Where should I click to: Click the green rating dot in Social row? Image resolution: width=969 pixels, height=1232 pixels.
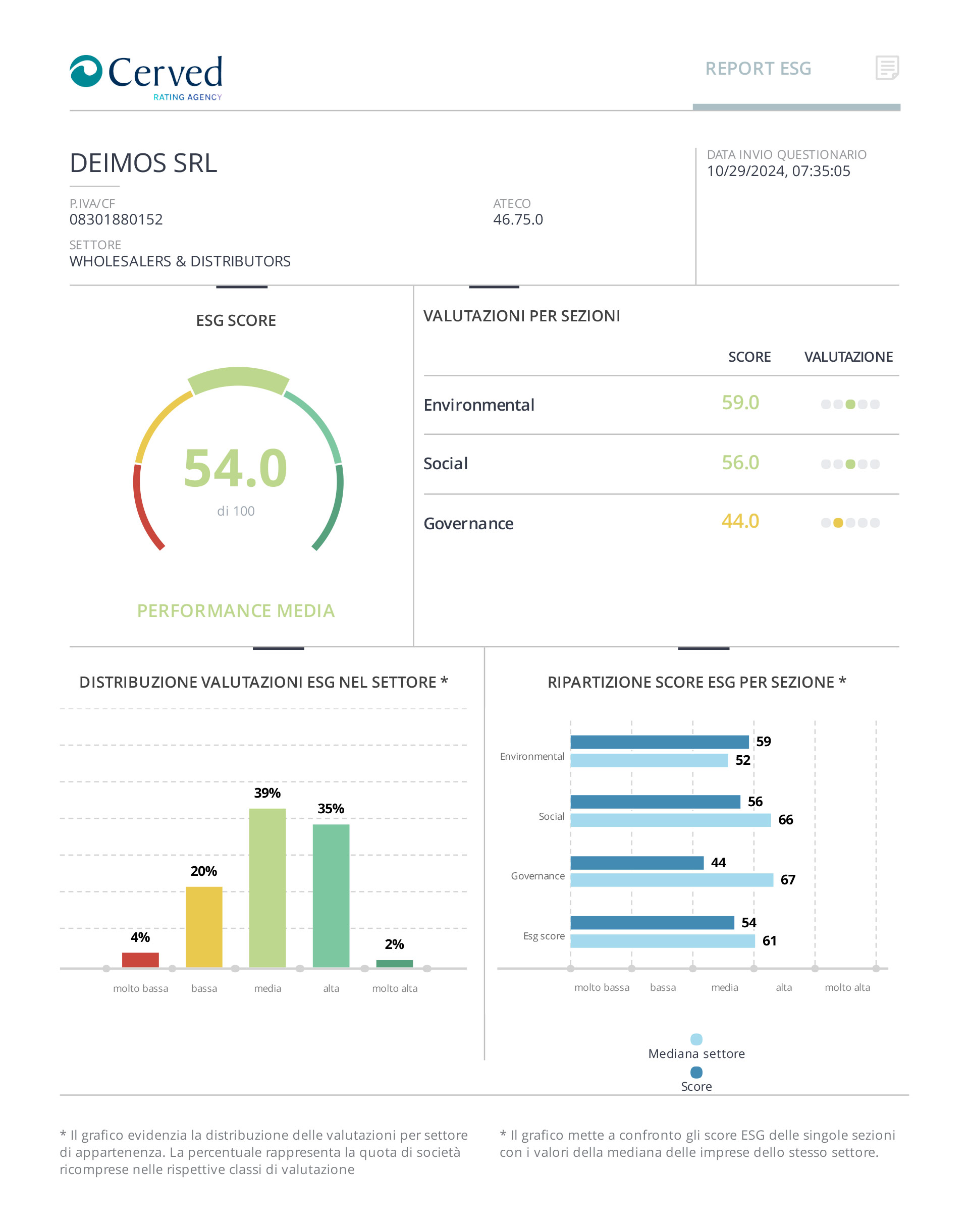[850, 464]
